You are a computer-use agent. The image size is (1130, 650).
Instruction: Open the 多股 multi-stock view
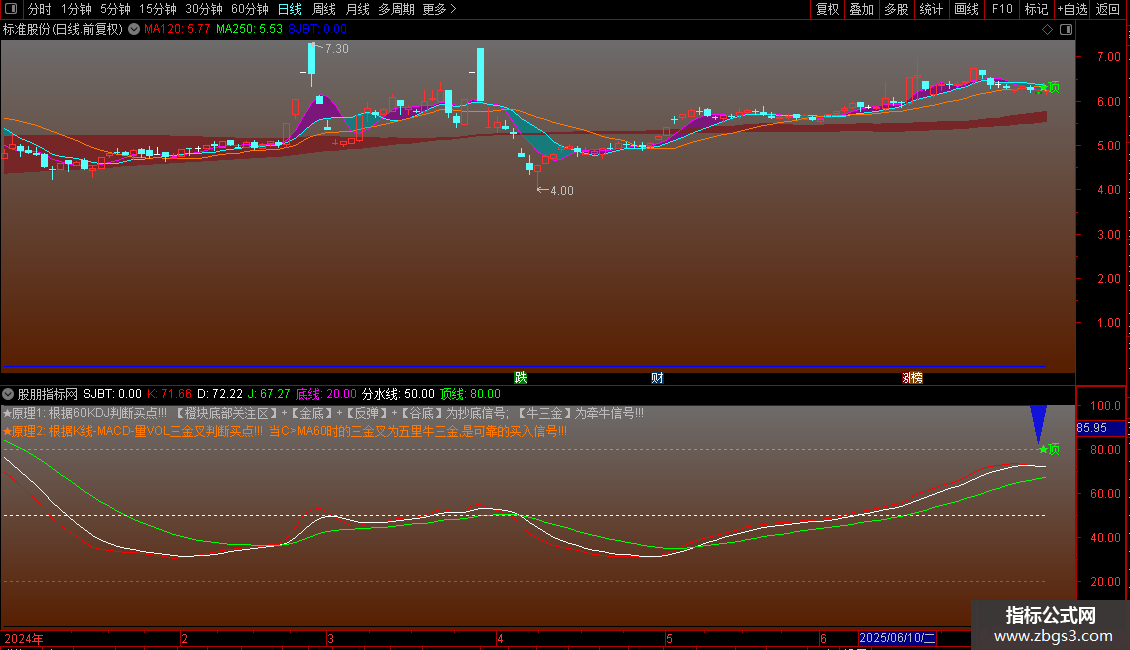coord(896,9)
